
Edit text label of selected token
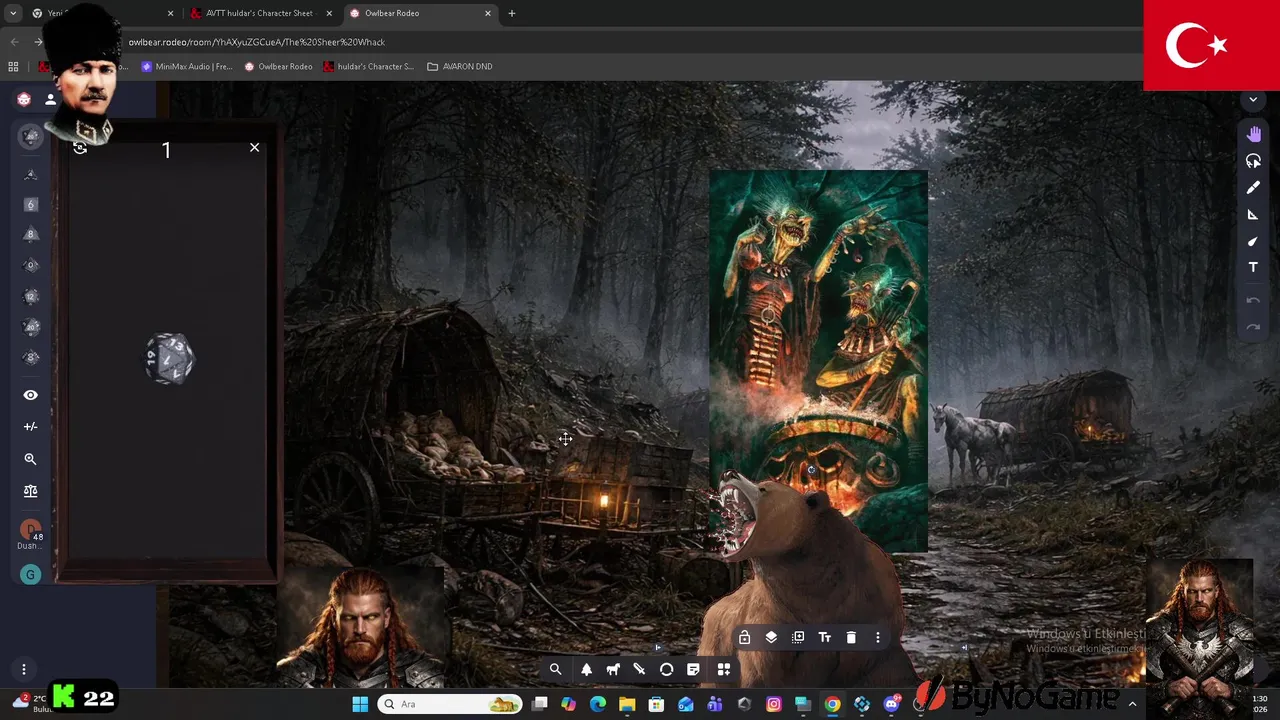[825, 637]
